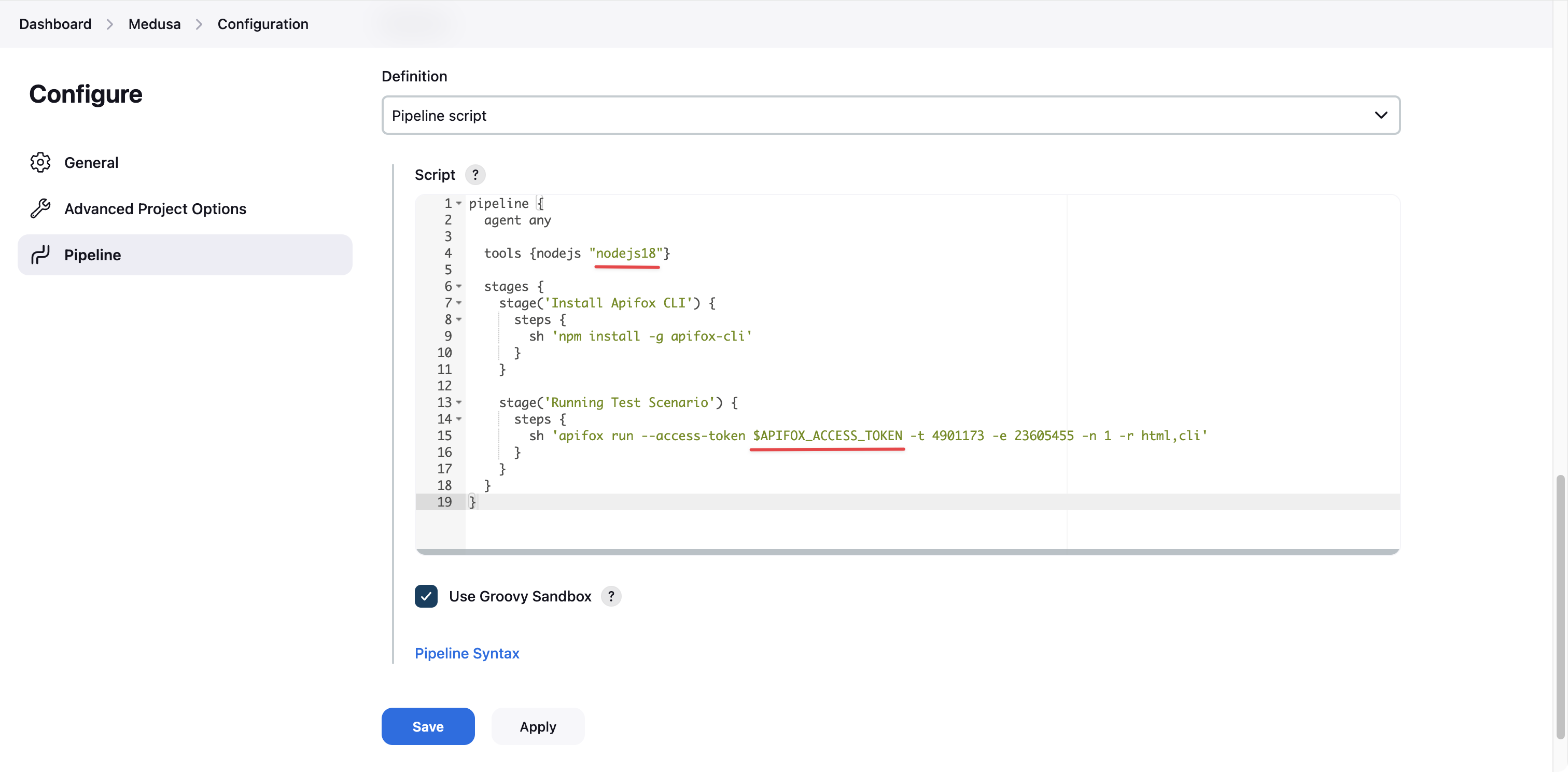Click the script editor horizontal scrollbar
This screenshot has width=1568, height=772.
pyautogui.click(x=907, y=552)
